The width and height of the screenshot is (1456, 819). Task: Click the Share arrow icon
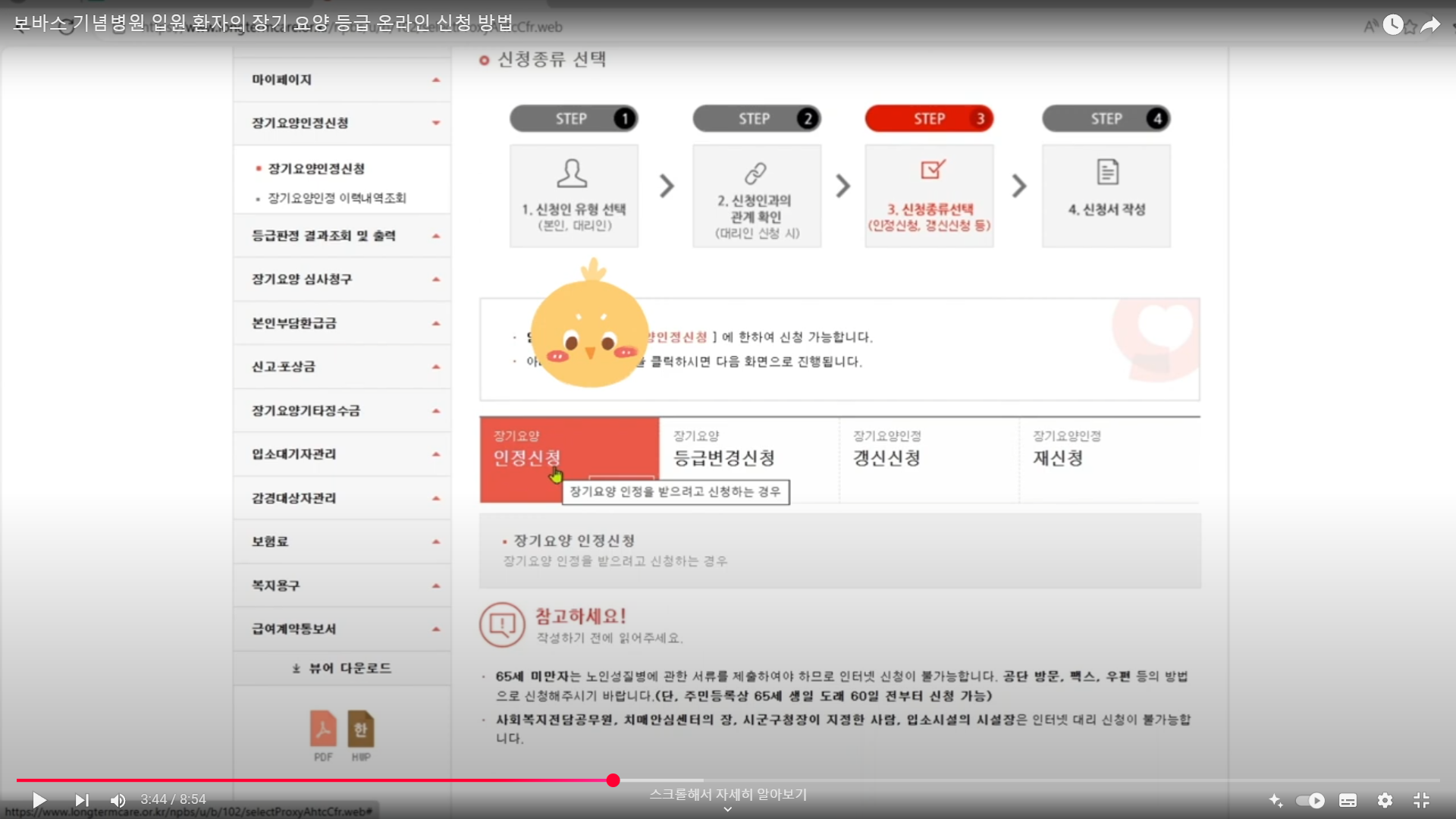point(1430,25)
